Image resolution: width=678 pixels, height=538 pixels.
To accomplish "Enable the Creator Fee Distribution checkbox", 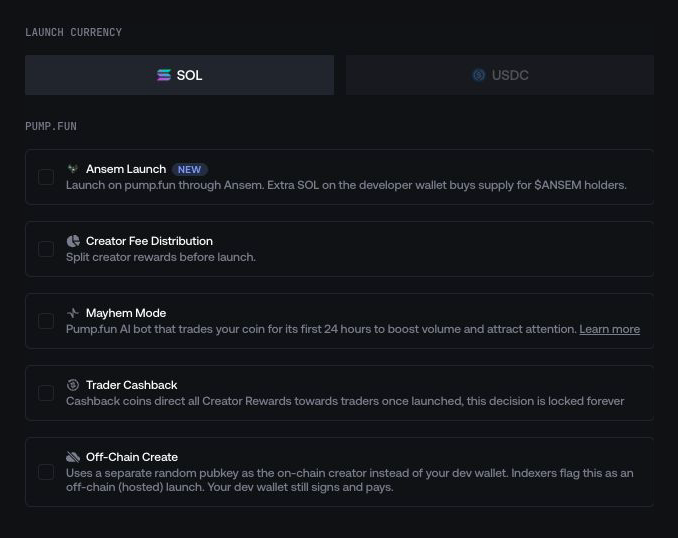I will pyautogui.click(x=46, y=249).
